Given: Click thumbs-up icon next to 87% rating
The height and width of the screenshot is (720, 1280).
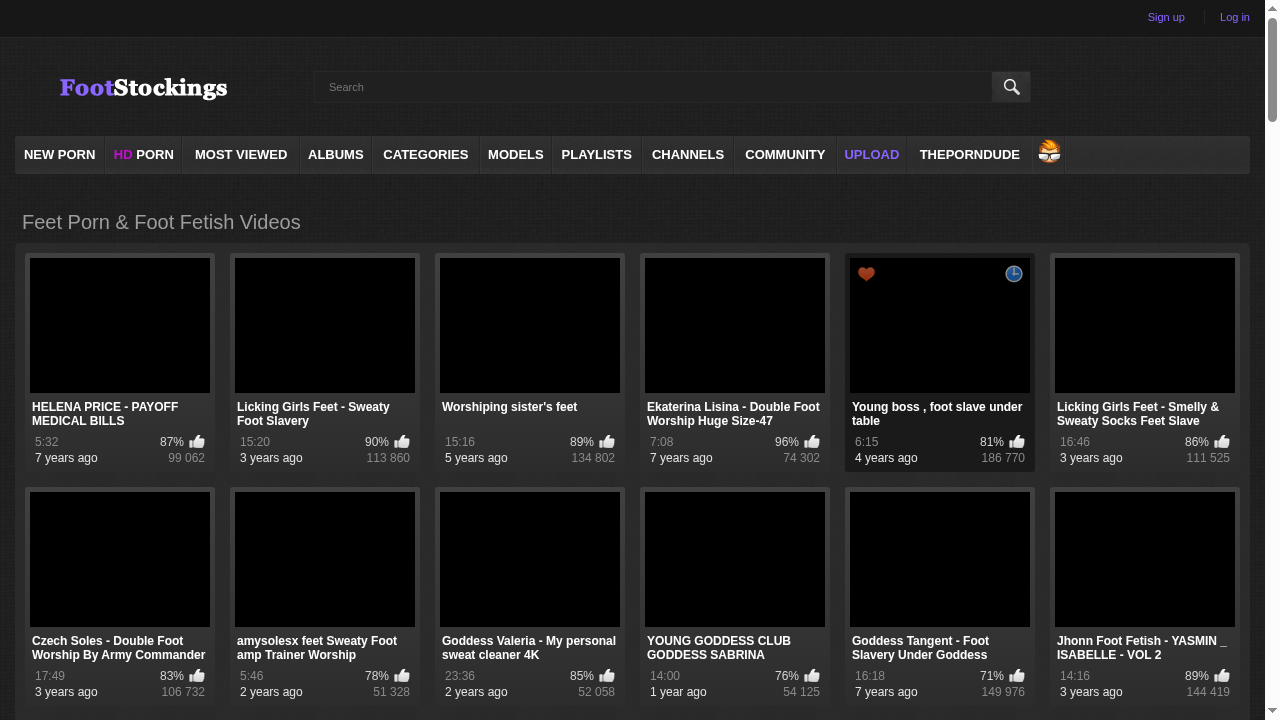Looking at the screenshot, I should pyautogui.click(x=197, y=442).
